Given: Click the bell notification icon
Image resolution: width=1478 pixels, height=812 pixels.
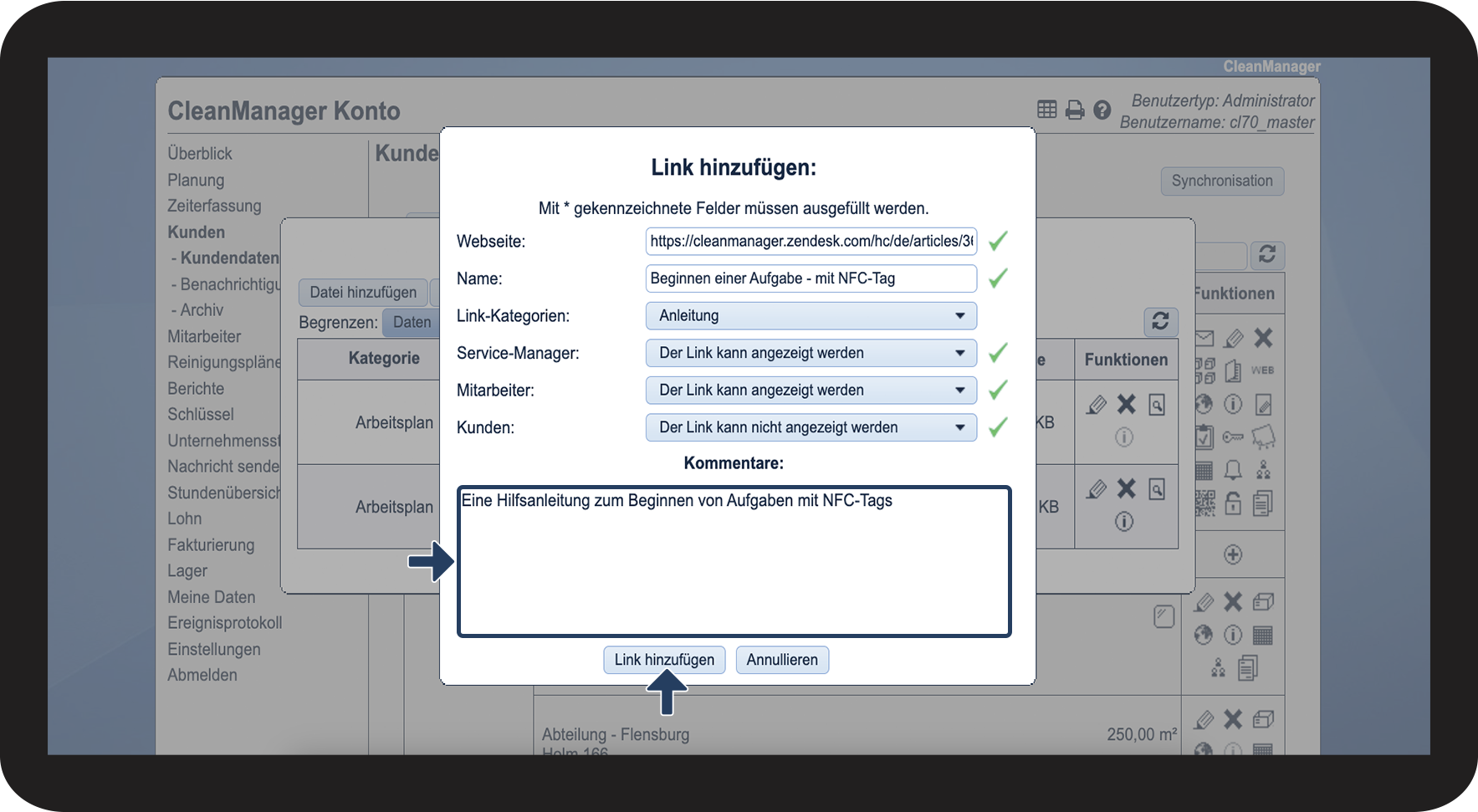Looking at the screenshot, I should click(1233, 470).
